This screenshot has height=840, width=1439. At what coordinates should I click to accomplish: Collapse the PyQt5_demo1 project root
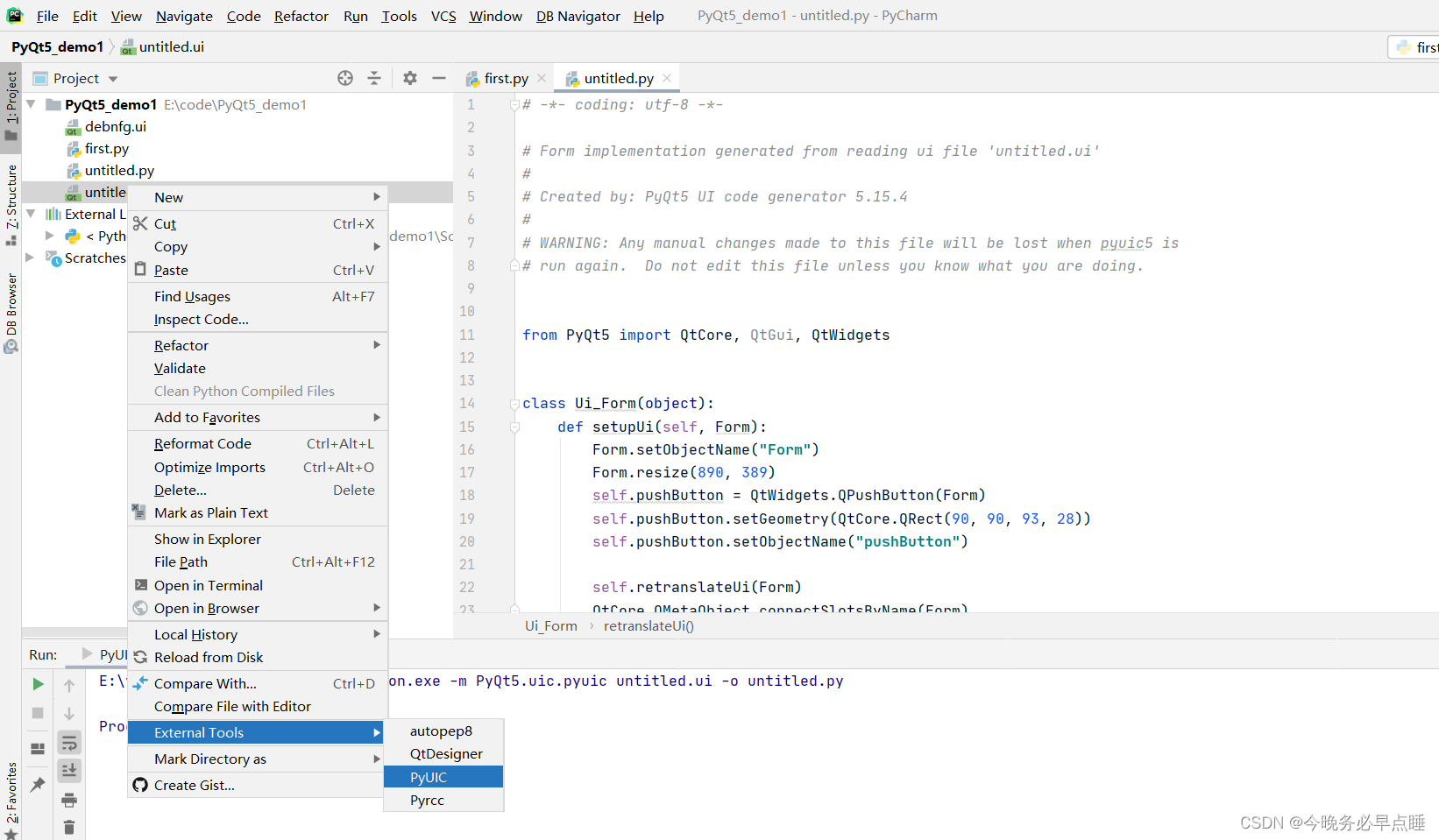[x=31, y=104]
